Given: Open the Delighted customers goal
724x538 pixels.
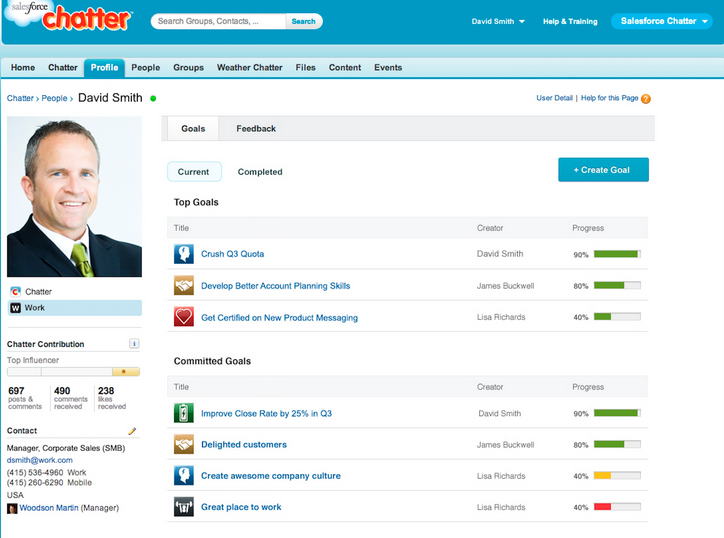Looking at the screenshot, I should [x=244, y=444].
